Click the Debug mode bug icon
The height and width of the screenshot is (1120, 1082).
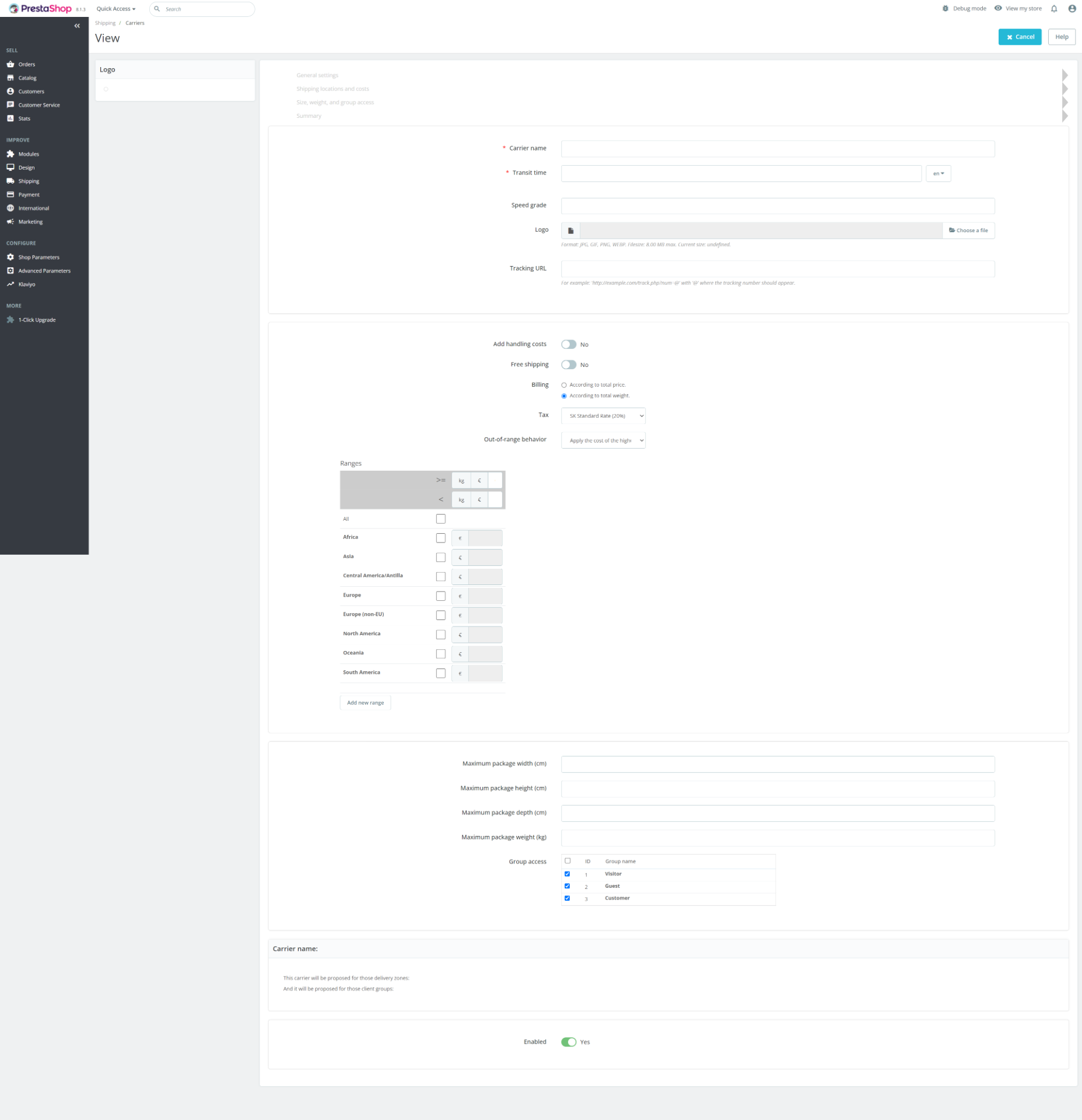pos(946,8)
